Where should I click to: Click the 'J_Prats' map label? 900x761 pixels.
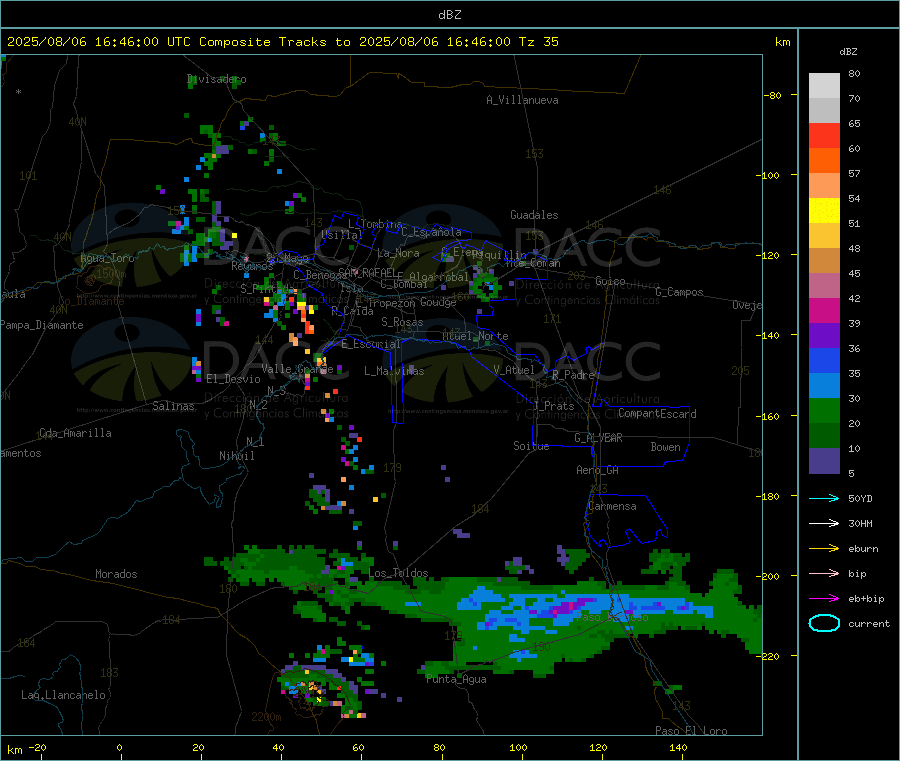coord(553,406)
